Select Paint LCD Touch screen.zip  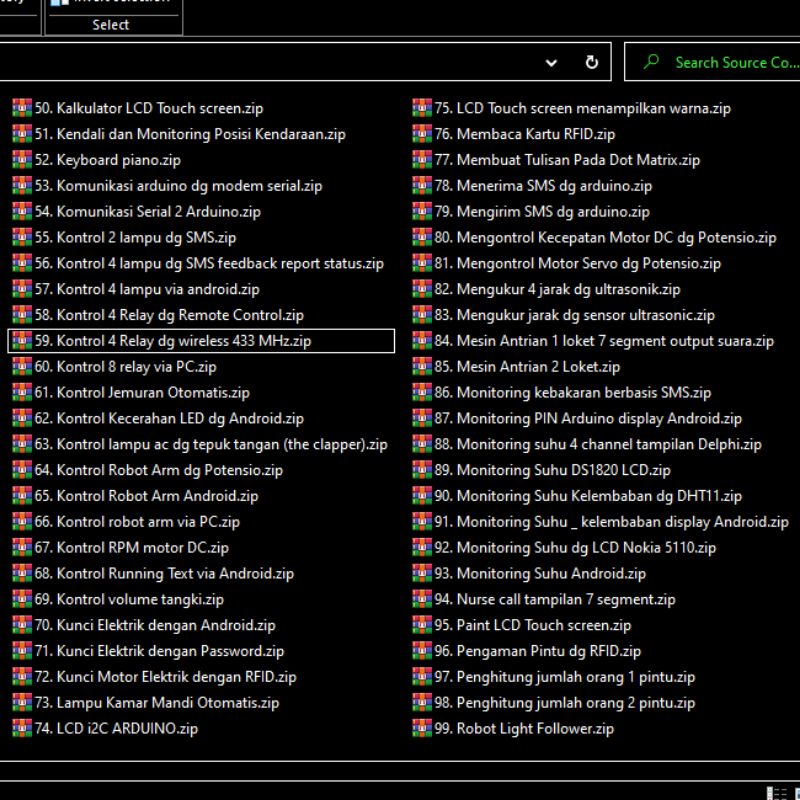click(x=543, y=625)
